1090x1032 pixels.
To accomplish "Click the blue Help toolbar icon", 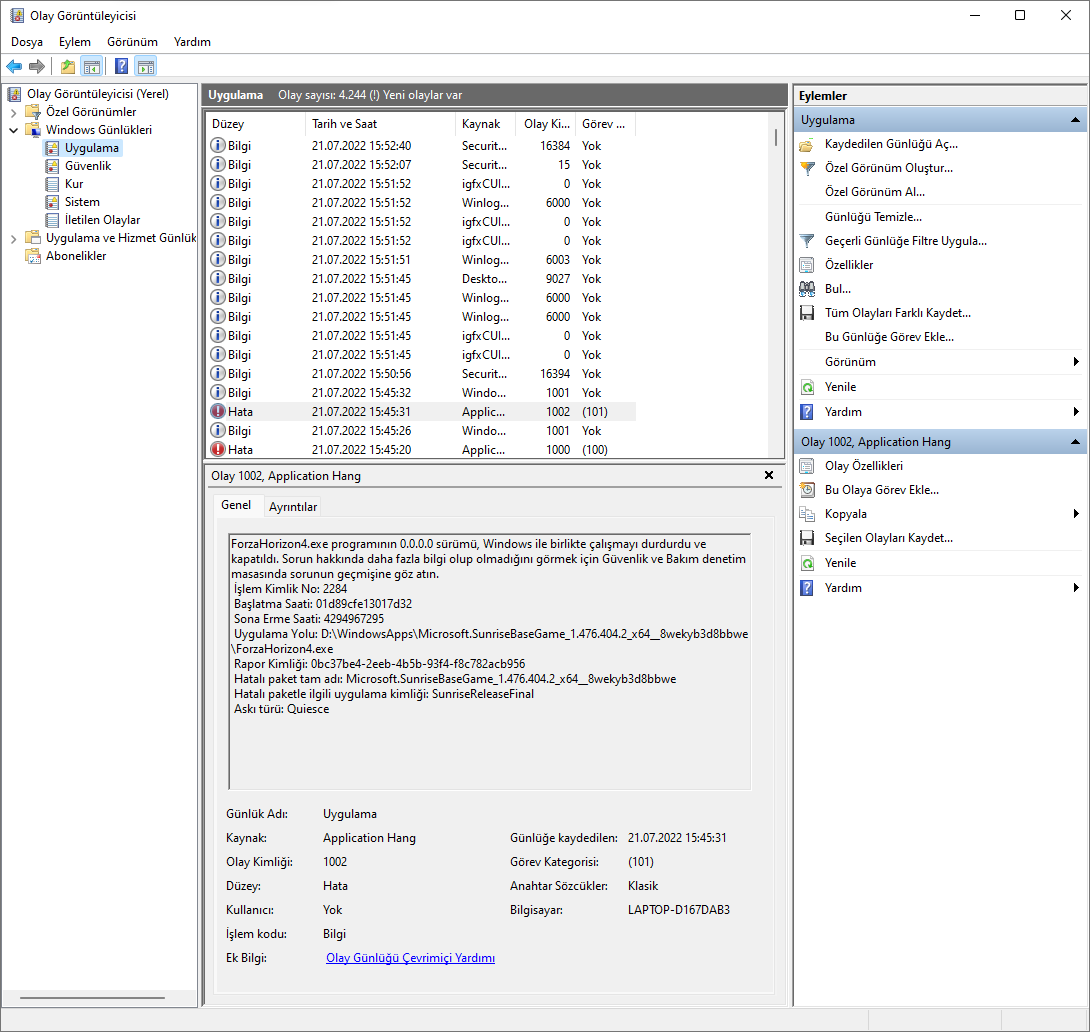I will pyautogui.click(x=121, y=67).
